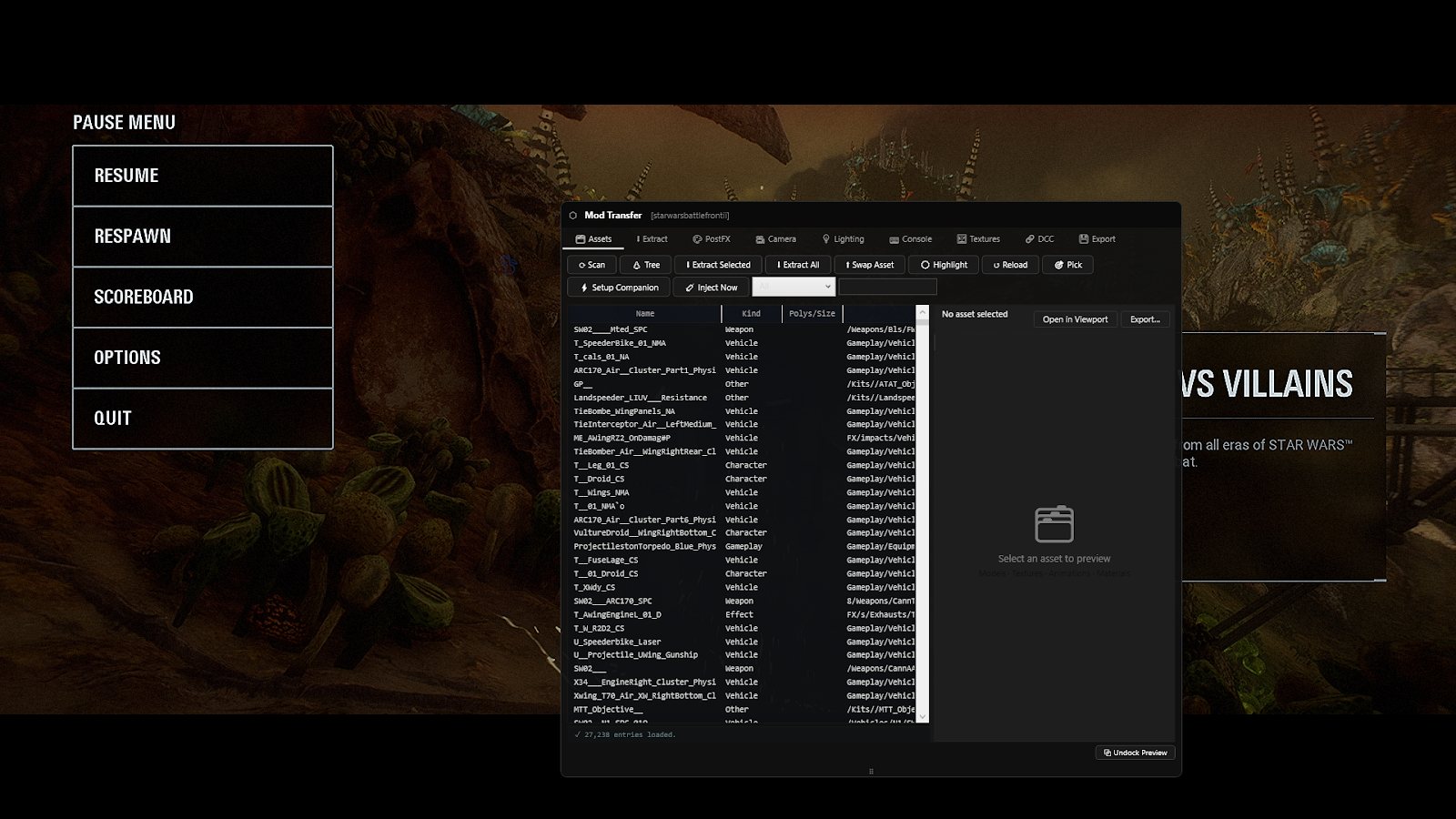1456x819 pixels.
Task: Click RESUME in the pause menu
Action: tap(203, 176)
